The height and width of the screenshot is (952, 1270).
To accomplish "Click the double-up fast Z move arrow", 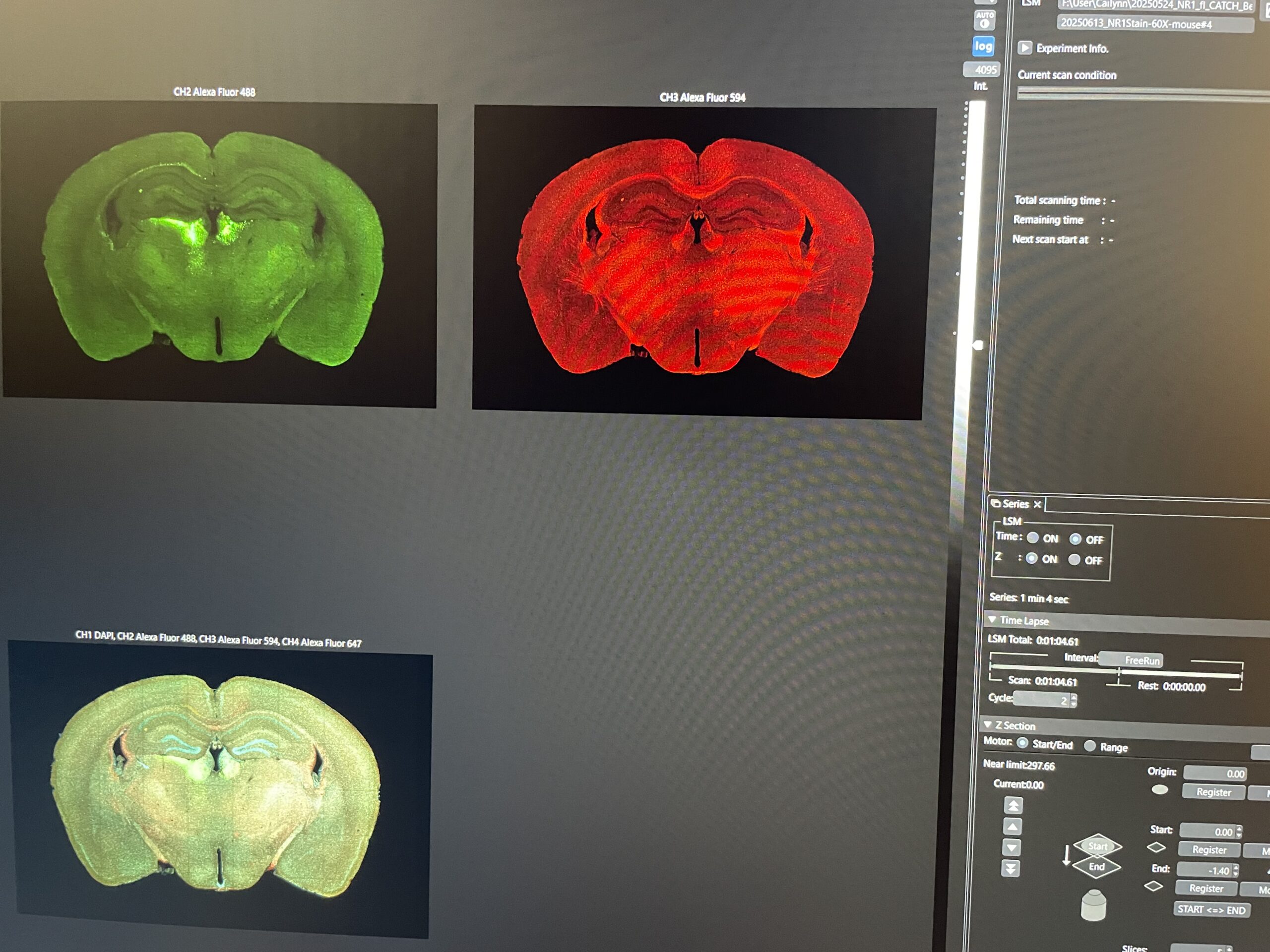I will pyautogui.click(x=1014, y=806).
